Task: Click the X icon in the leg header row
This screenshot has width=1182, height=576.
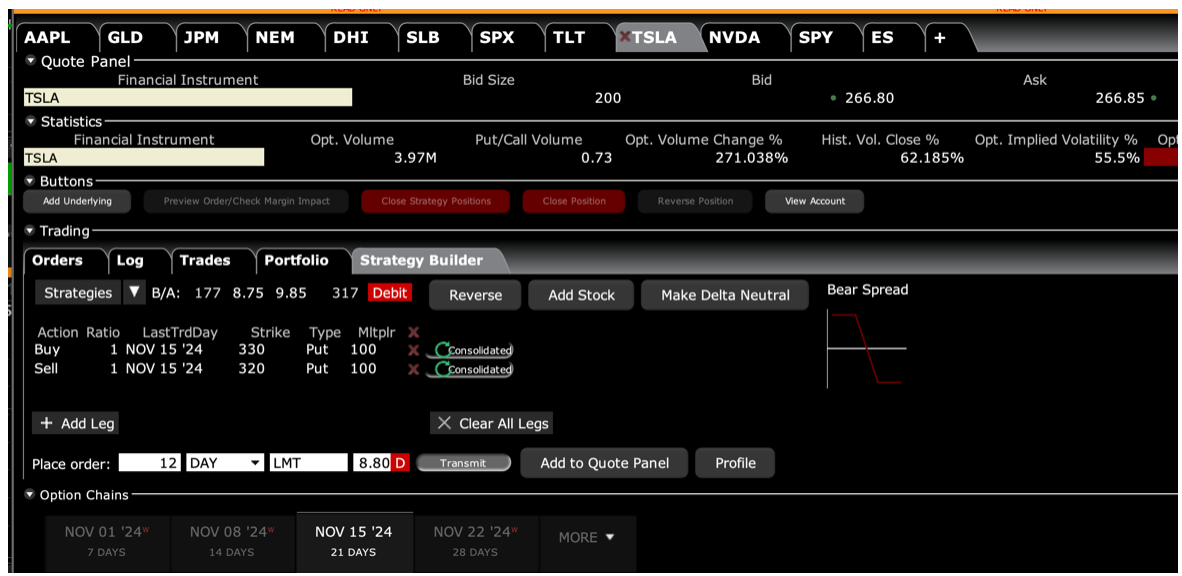Action: (x=413, y=332)
